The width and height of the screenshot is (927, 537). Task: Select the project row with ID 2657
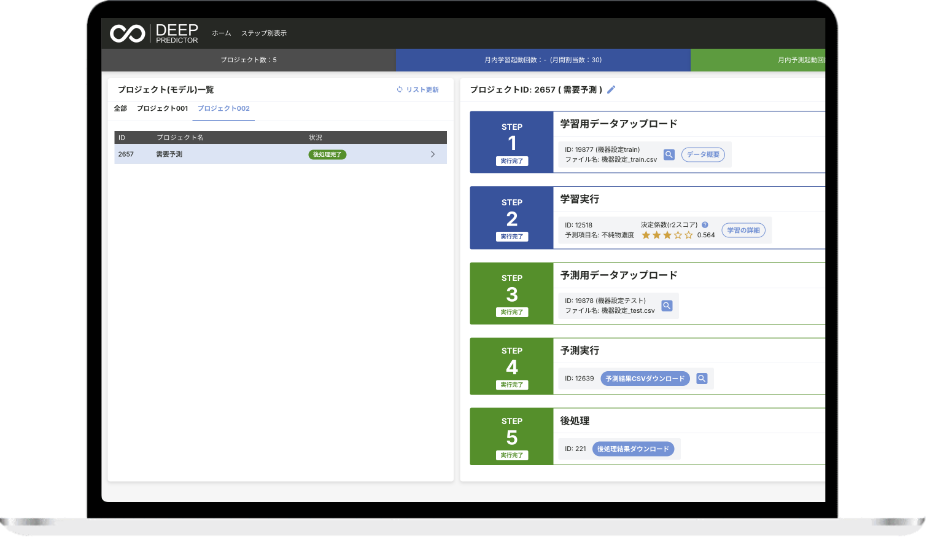[x=200, y=155]
